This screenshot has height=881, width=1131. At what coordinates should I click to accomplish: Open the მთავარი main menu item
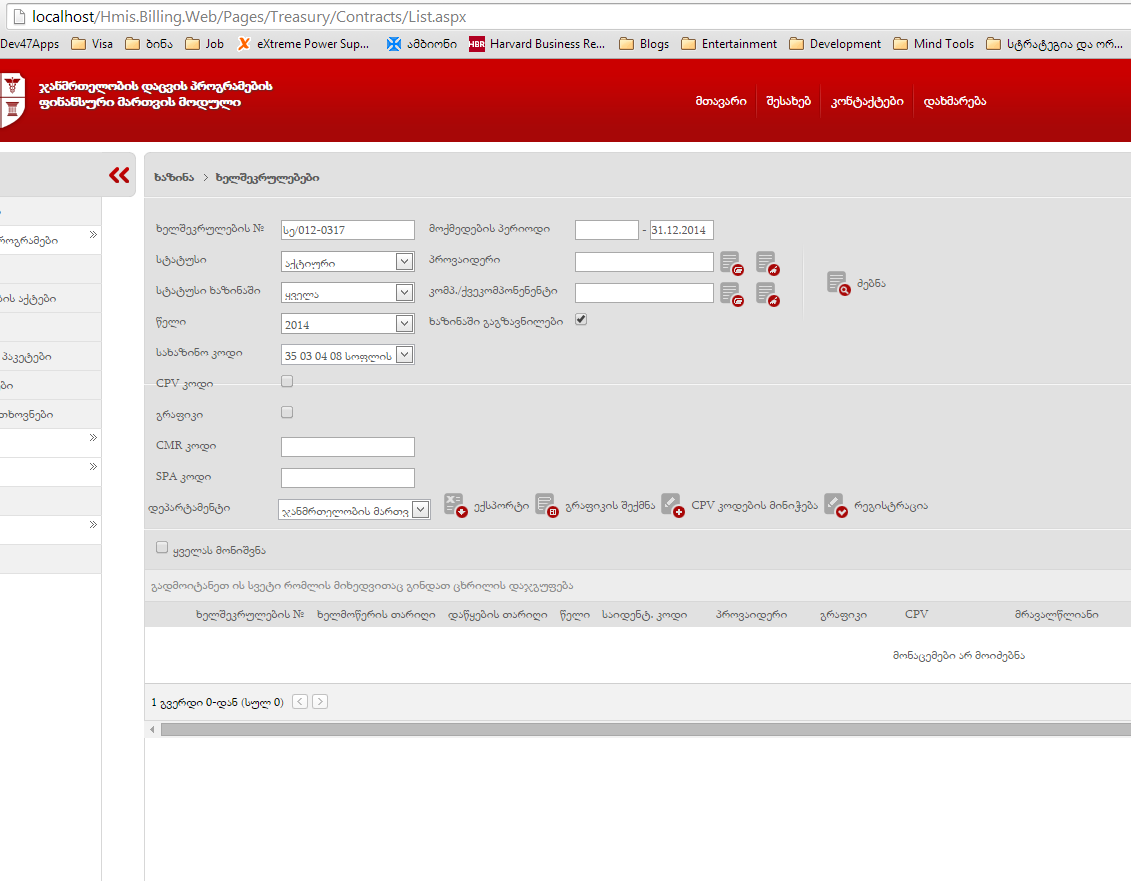(721, 101)
